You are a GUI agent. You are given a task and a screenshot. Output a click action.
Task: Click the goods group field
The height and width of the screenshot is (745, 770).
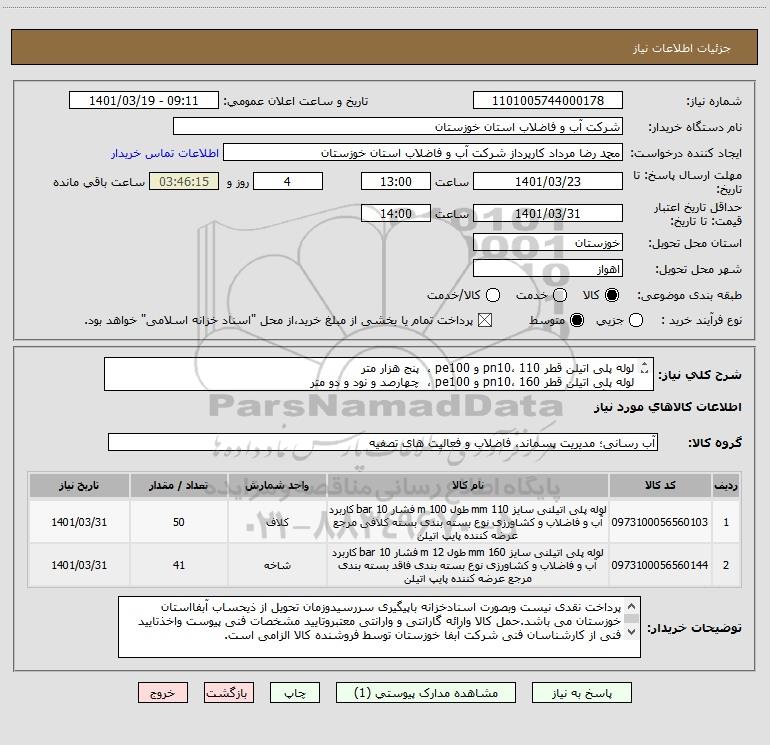click(x=383, y=442)
